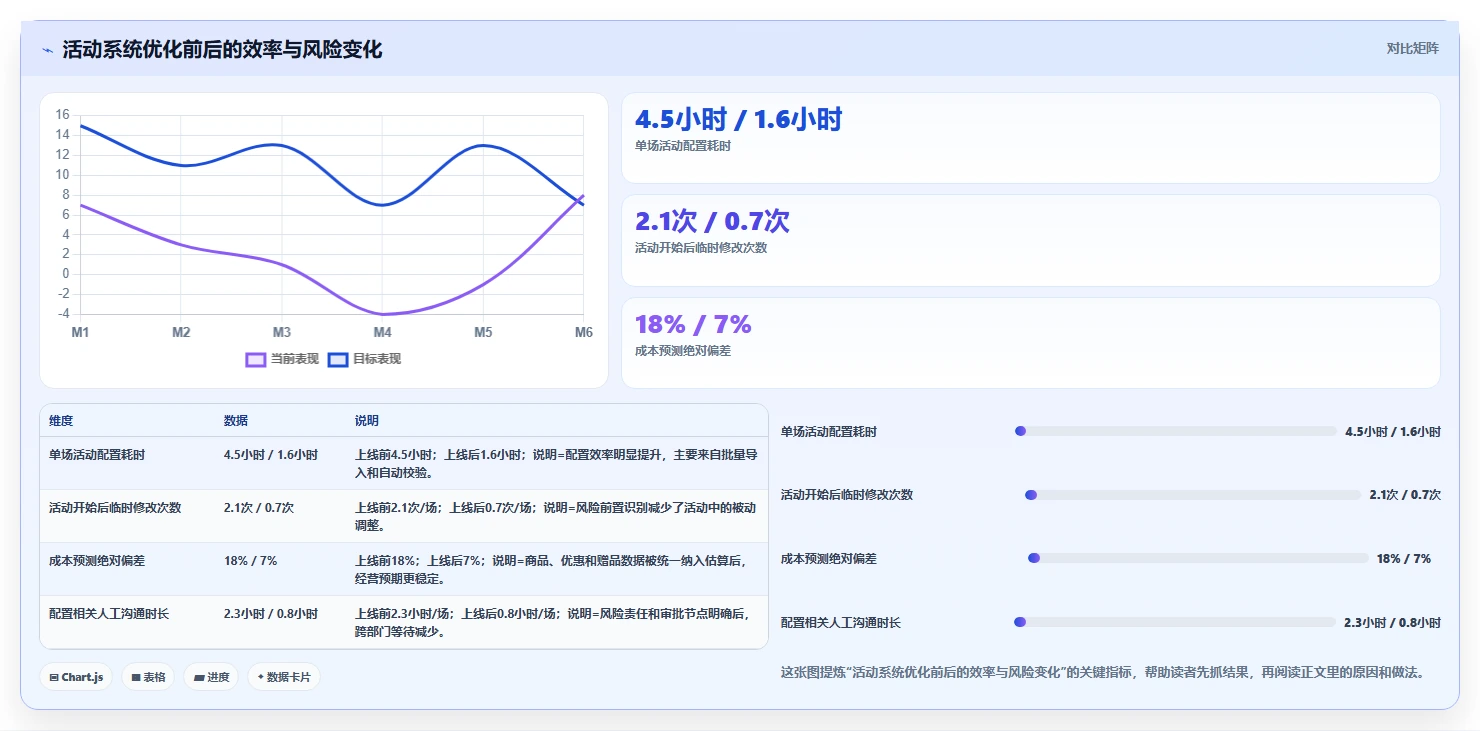
Task: Select the 4.5小时 / 1.6小时 metric card
Action: [1031, 138]
